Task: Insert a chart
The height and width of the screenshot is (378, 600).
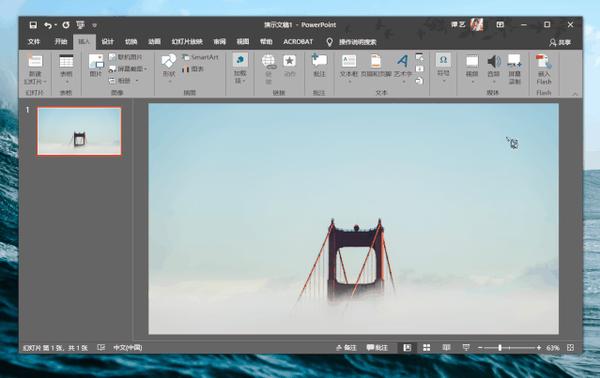Action: point(193,69)
